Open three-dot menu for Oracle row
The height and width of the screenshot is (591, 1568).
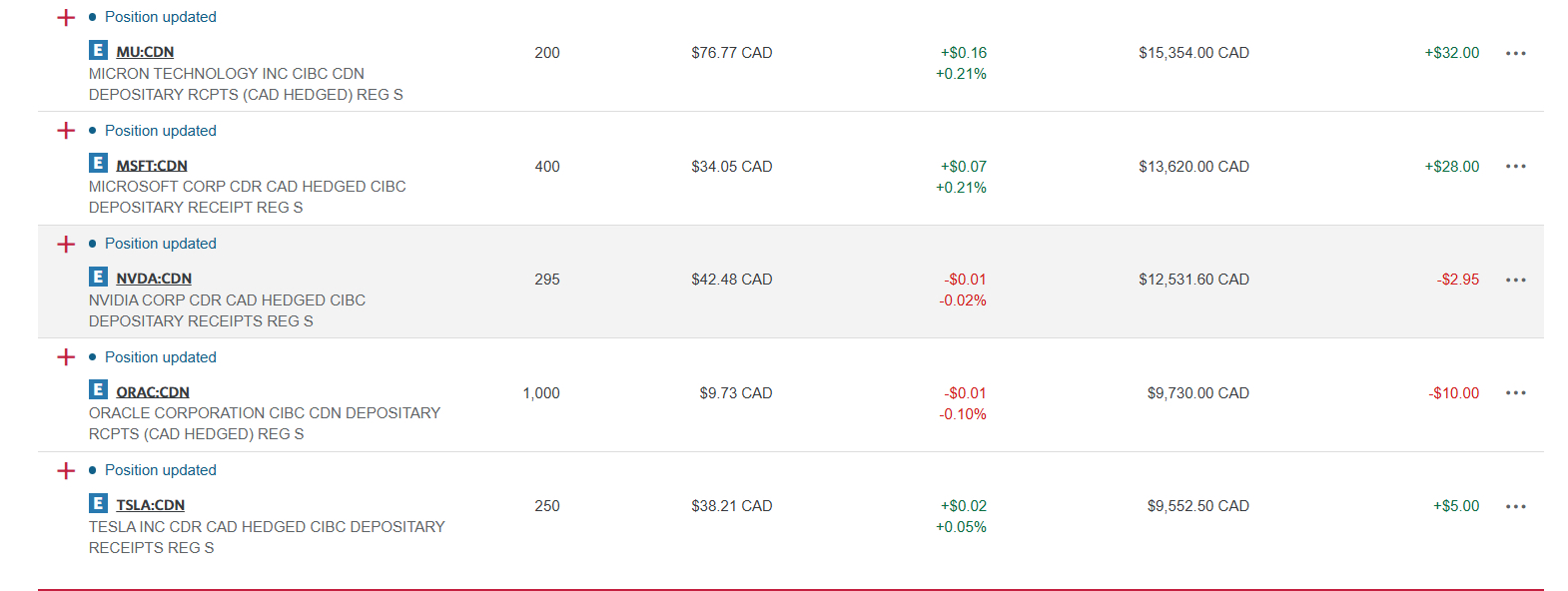tap(1515, 393)
